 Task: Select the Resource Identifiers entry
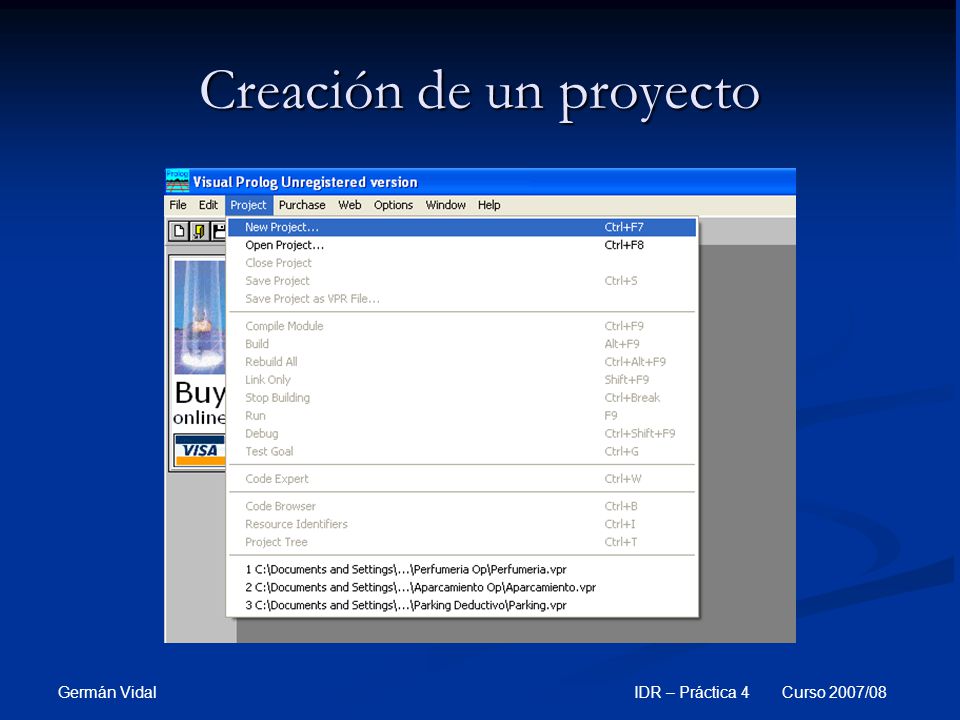click(x=462, y=524)
